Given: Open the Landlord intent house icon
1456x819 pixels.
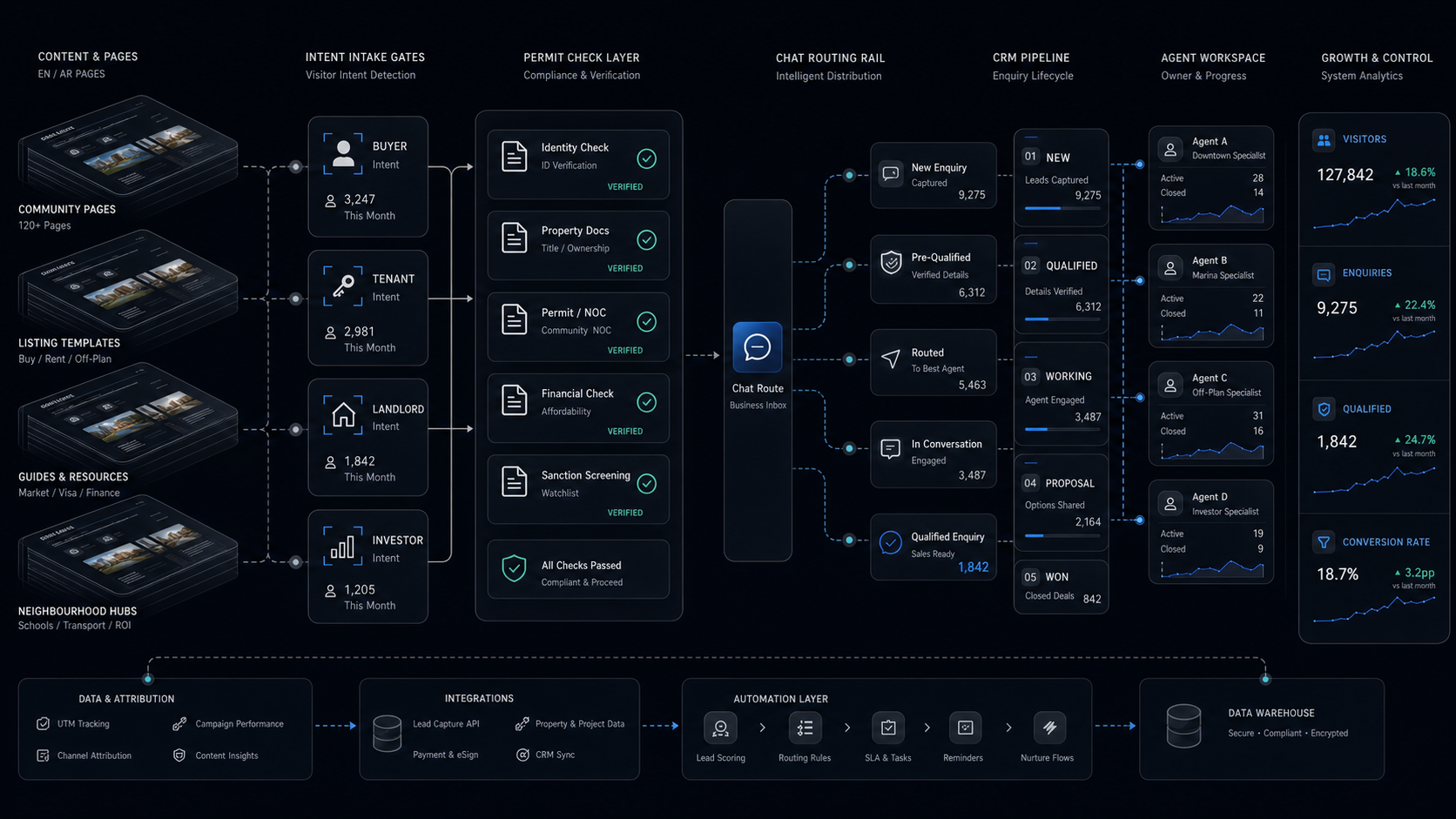Looking at the screenshot, I should 343,415.
